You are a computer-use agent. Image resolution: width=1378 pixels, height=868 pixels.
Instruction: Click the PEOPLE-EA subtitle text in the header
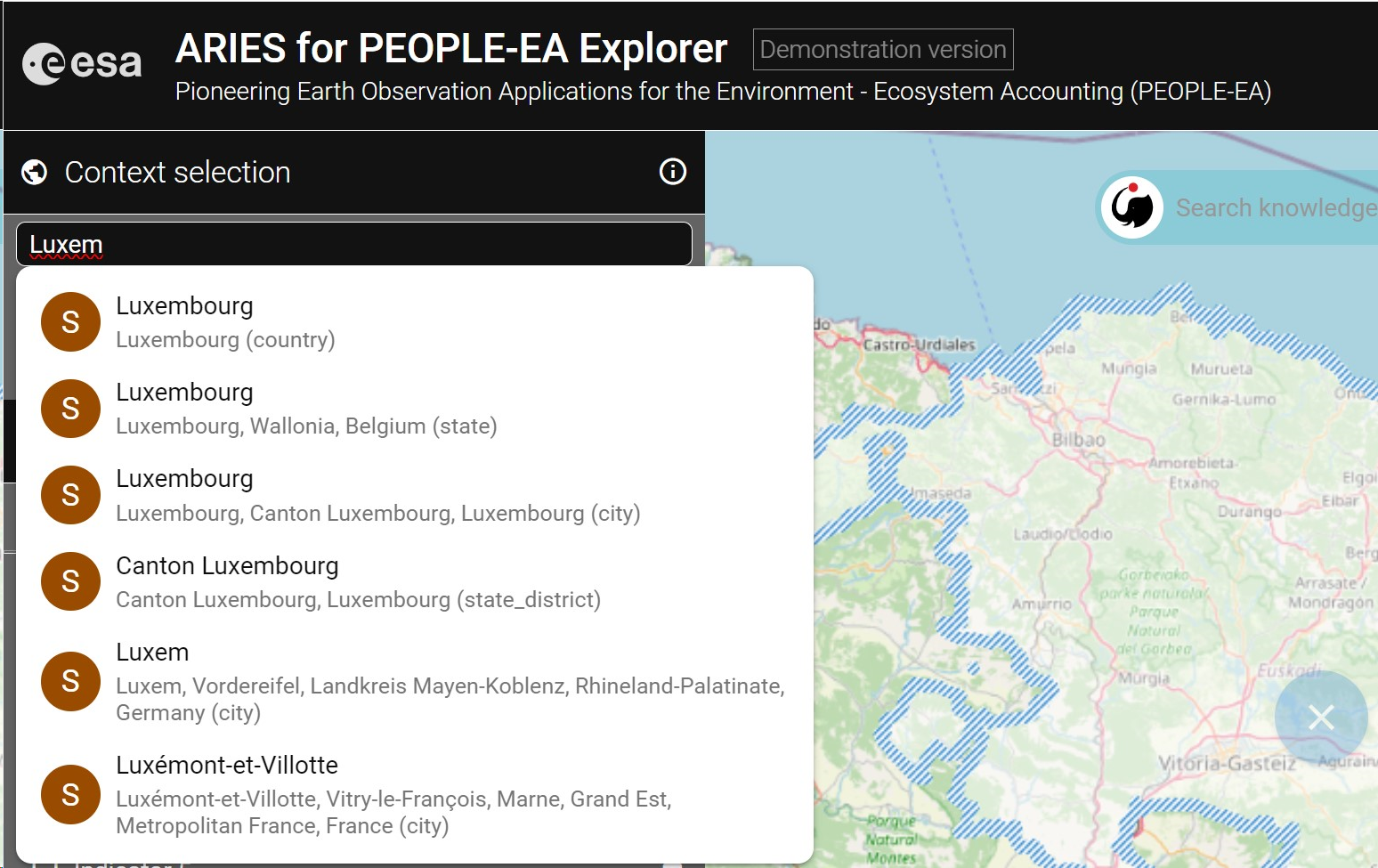[x=723, y=91]
